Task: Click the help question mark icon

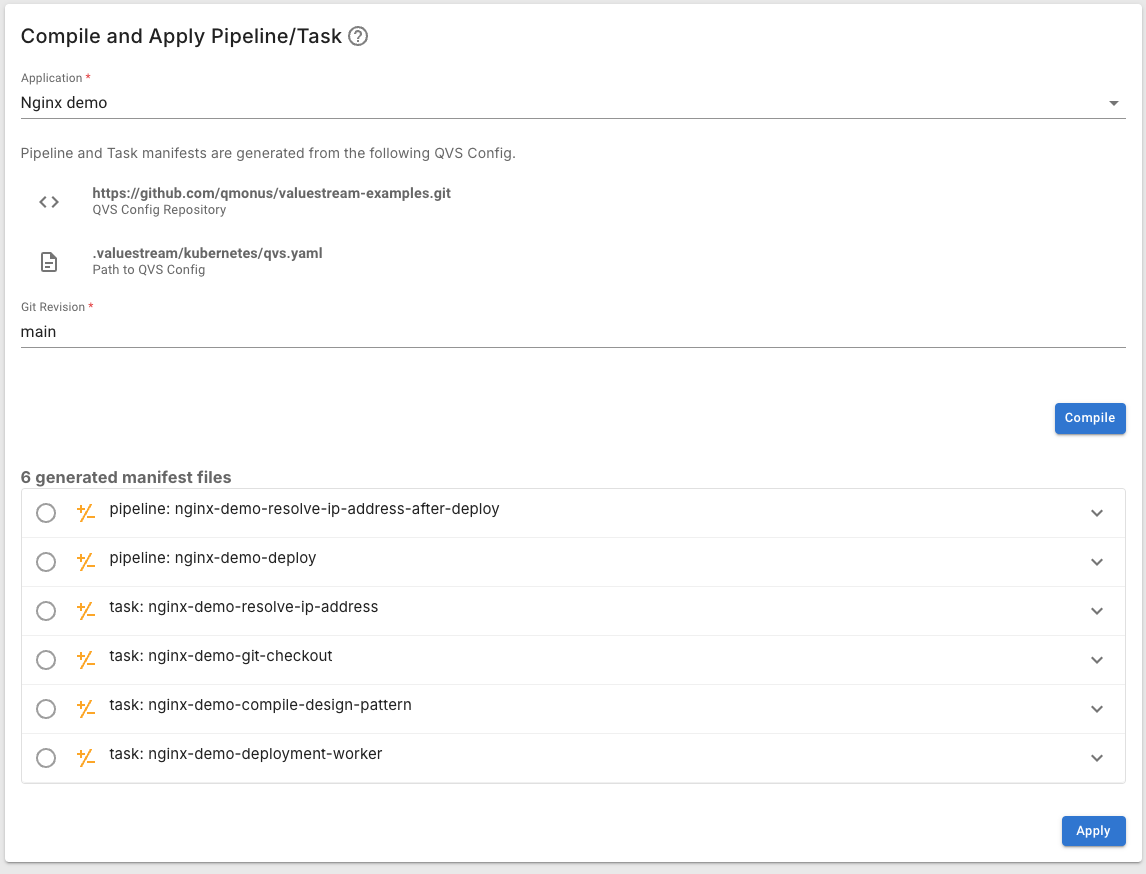Action: pos(358,37)
